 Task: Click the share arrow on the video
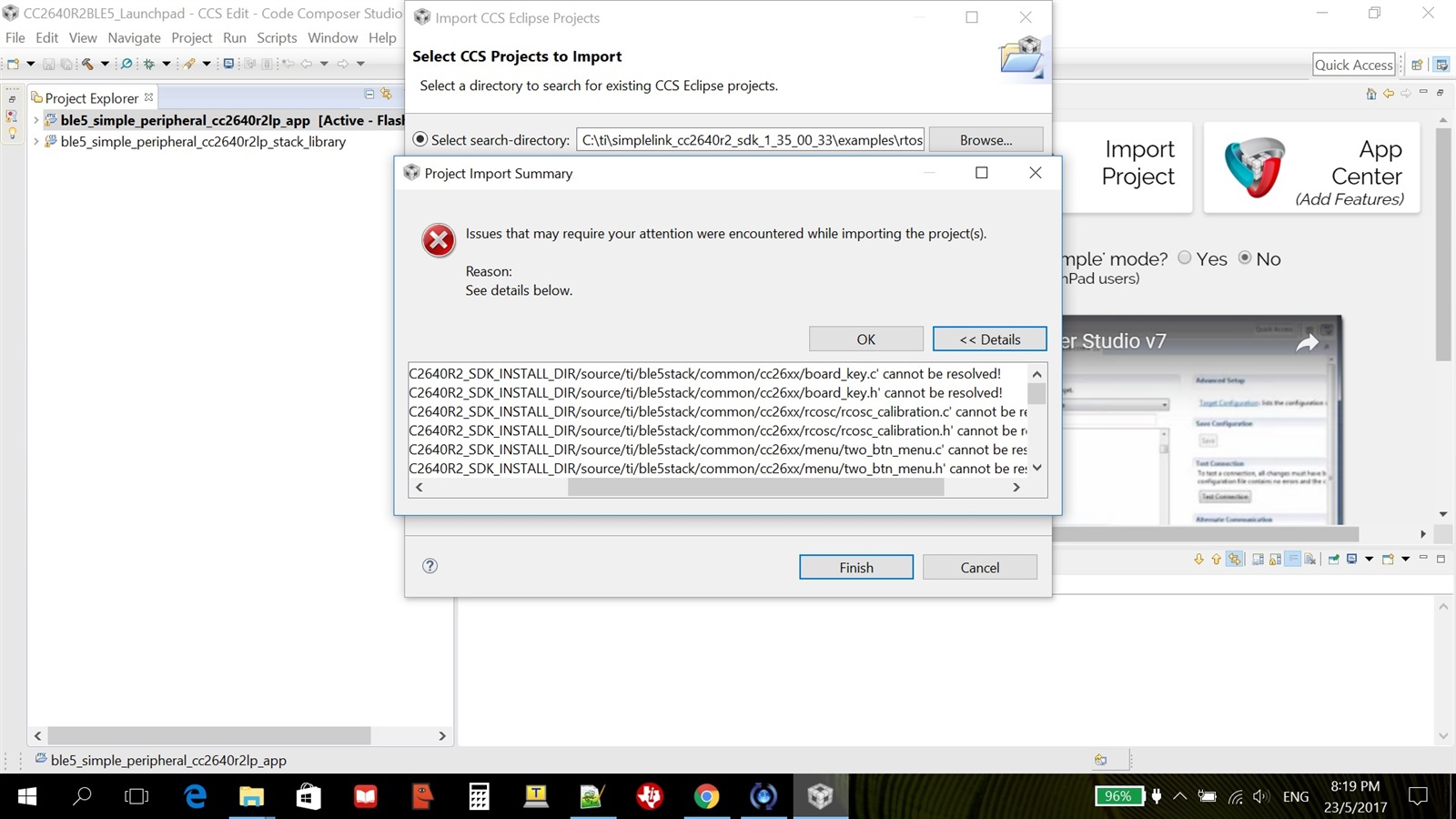[x=1308, y=342]
